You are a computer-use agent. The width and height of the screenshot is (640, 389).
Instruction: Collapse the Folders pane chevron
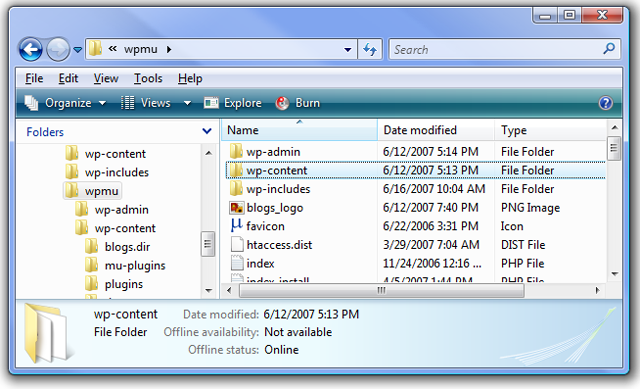point(207,131)
